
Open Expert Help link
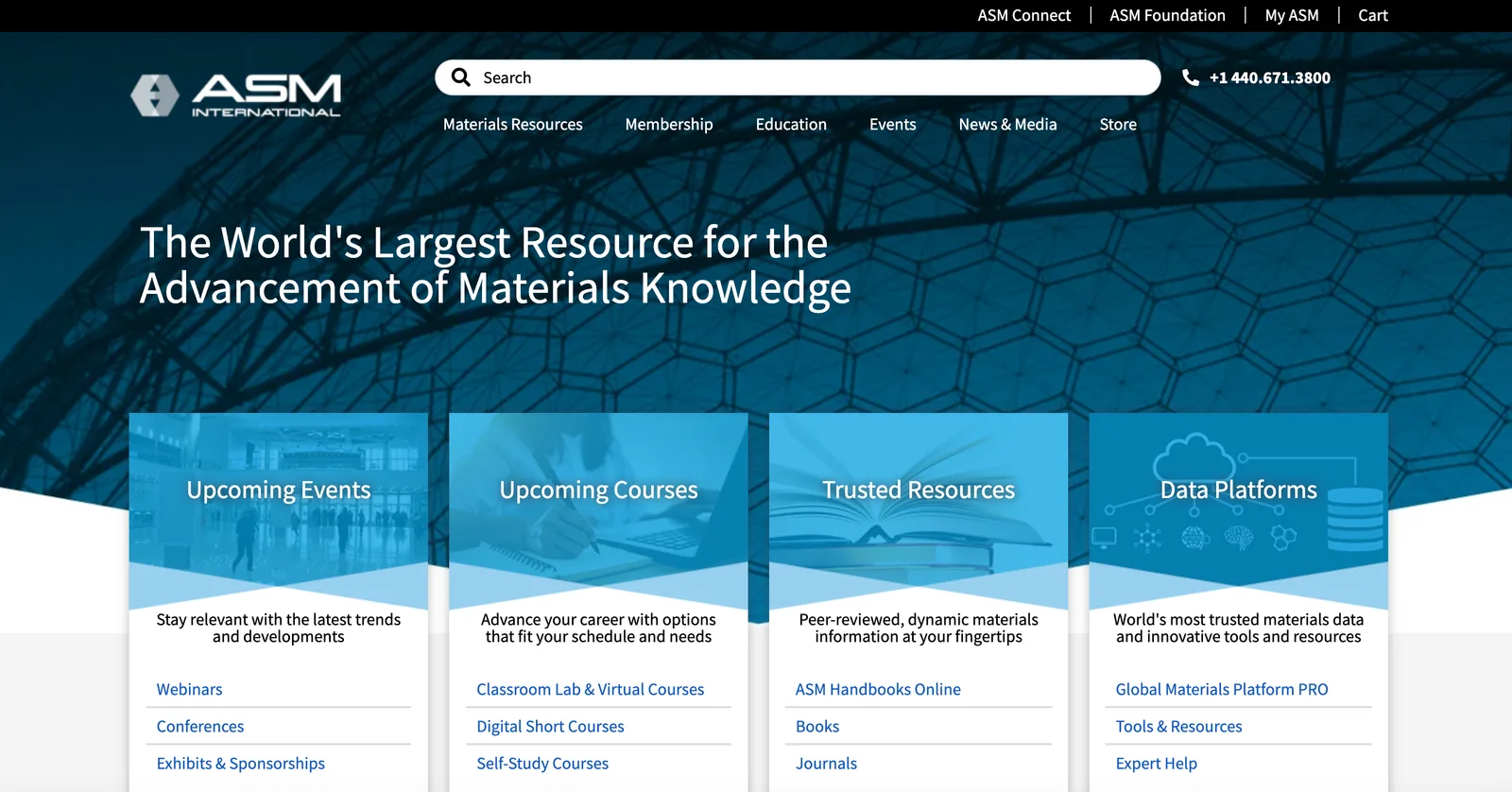click(x=1156, y=763)
